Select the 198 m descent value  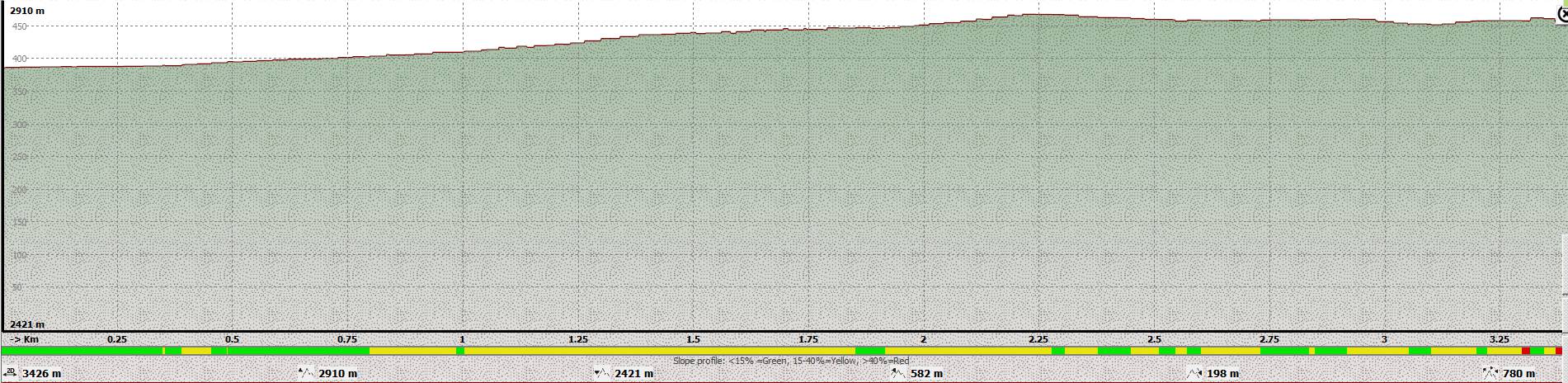1223,374
